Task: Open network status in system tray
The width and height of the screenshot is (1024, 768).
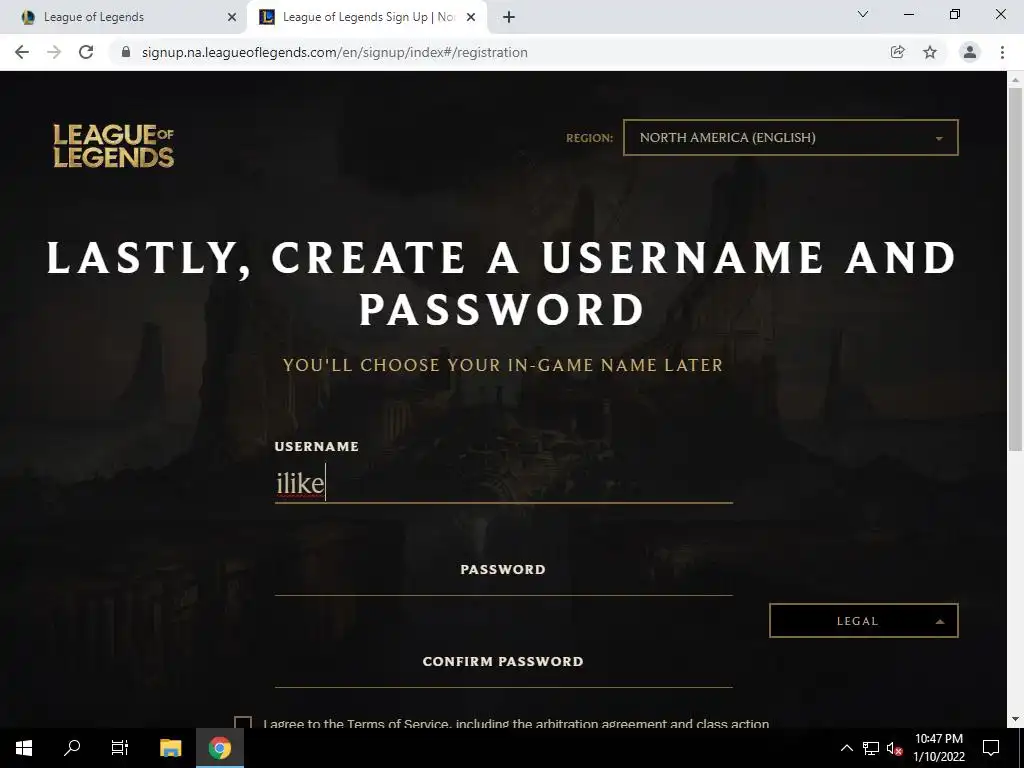Action: (x=871, y=748)
